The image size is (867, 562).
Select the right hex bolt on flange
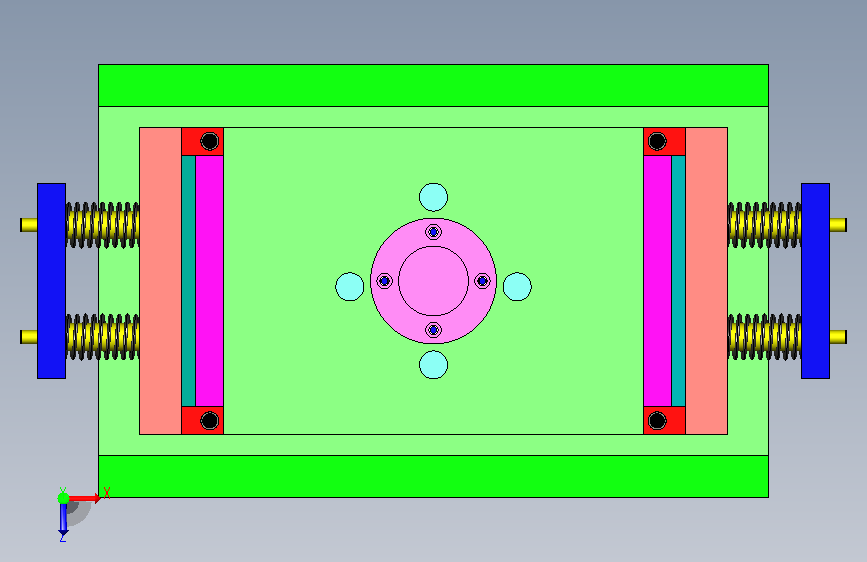[x=482, y=281]
